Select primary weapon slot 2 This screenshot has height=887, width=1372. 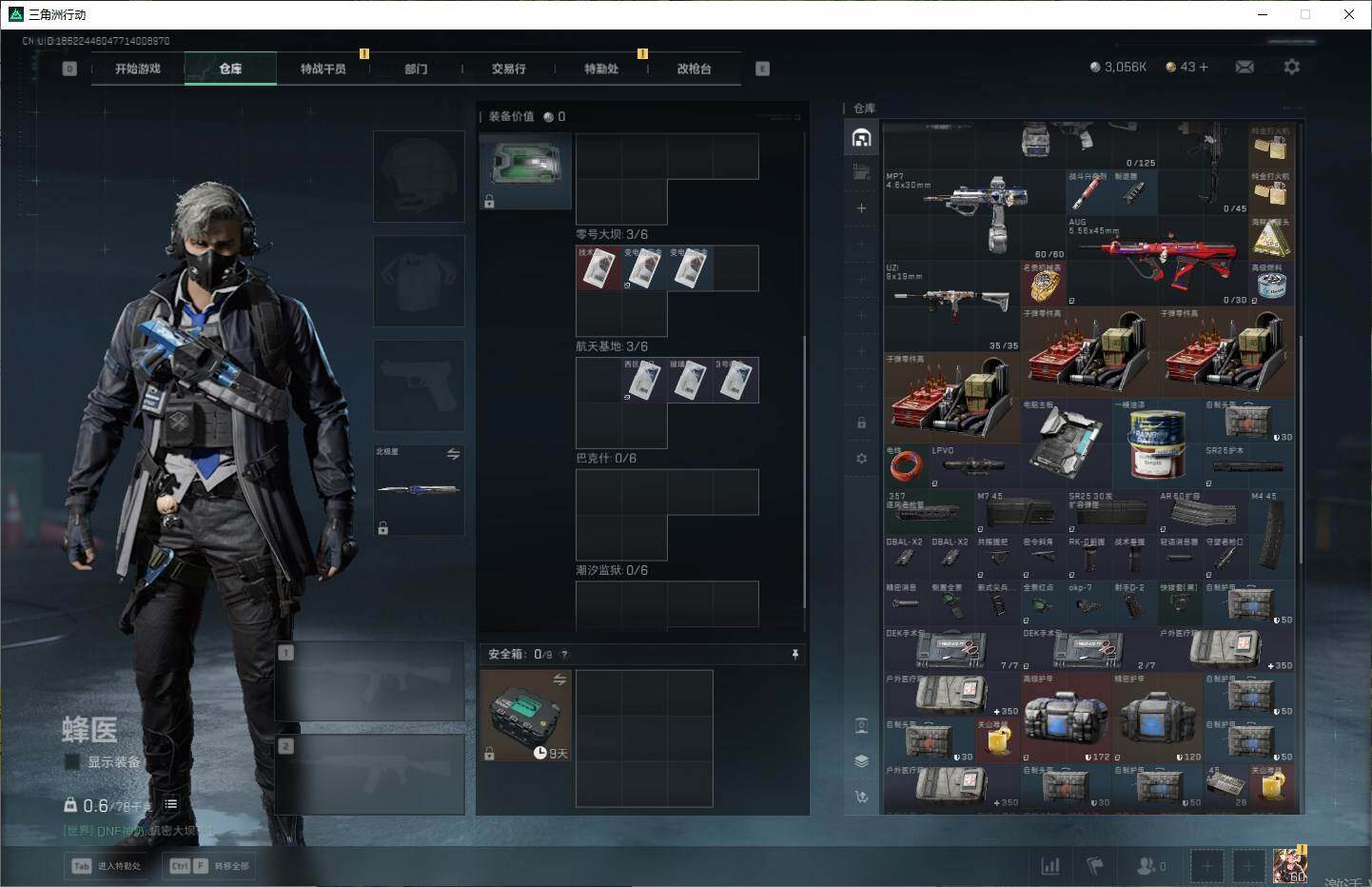pos(369,774)
